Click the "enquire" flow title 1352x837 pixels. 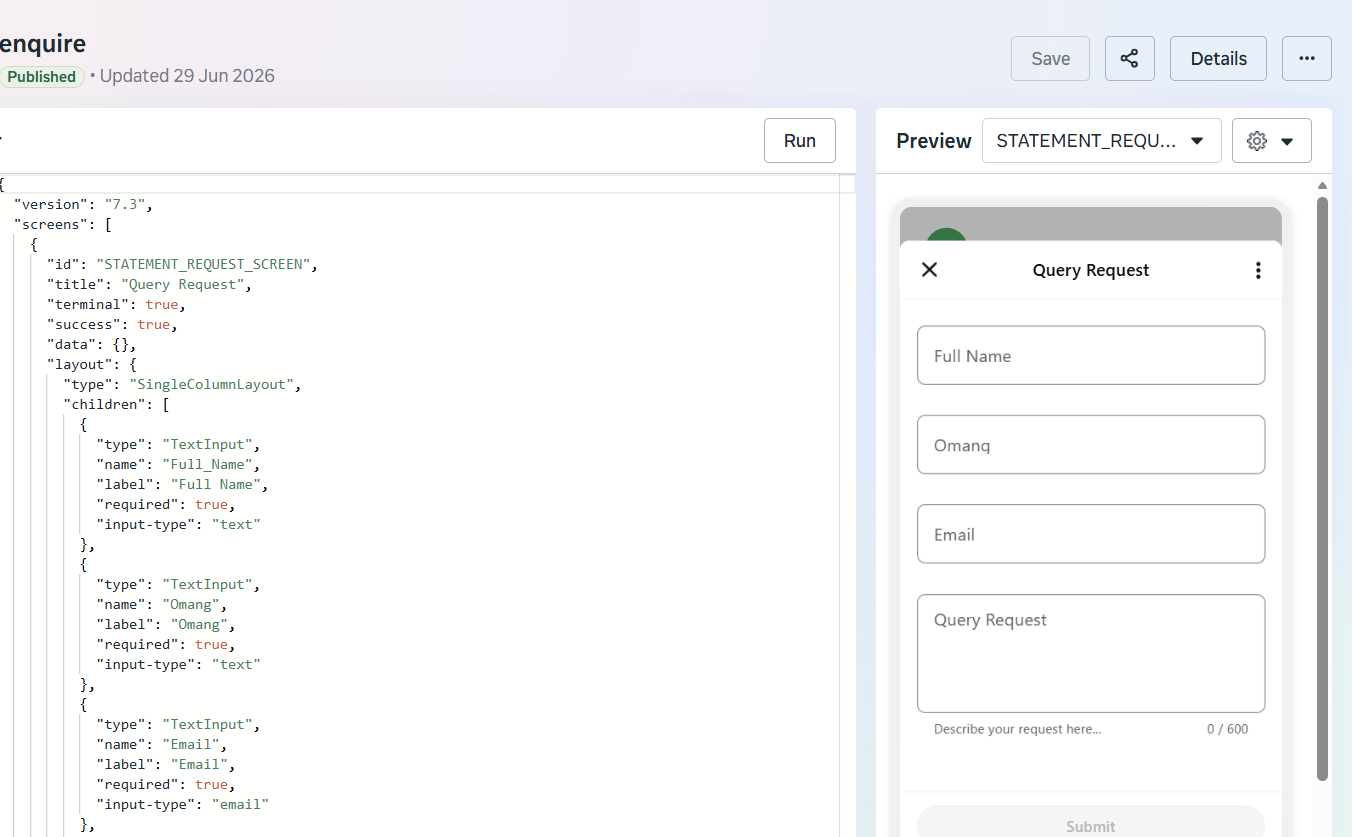(x=42, y=43)
